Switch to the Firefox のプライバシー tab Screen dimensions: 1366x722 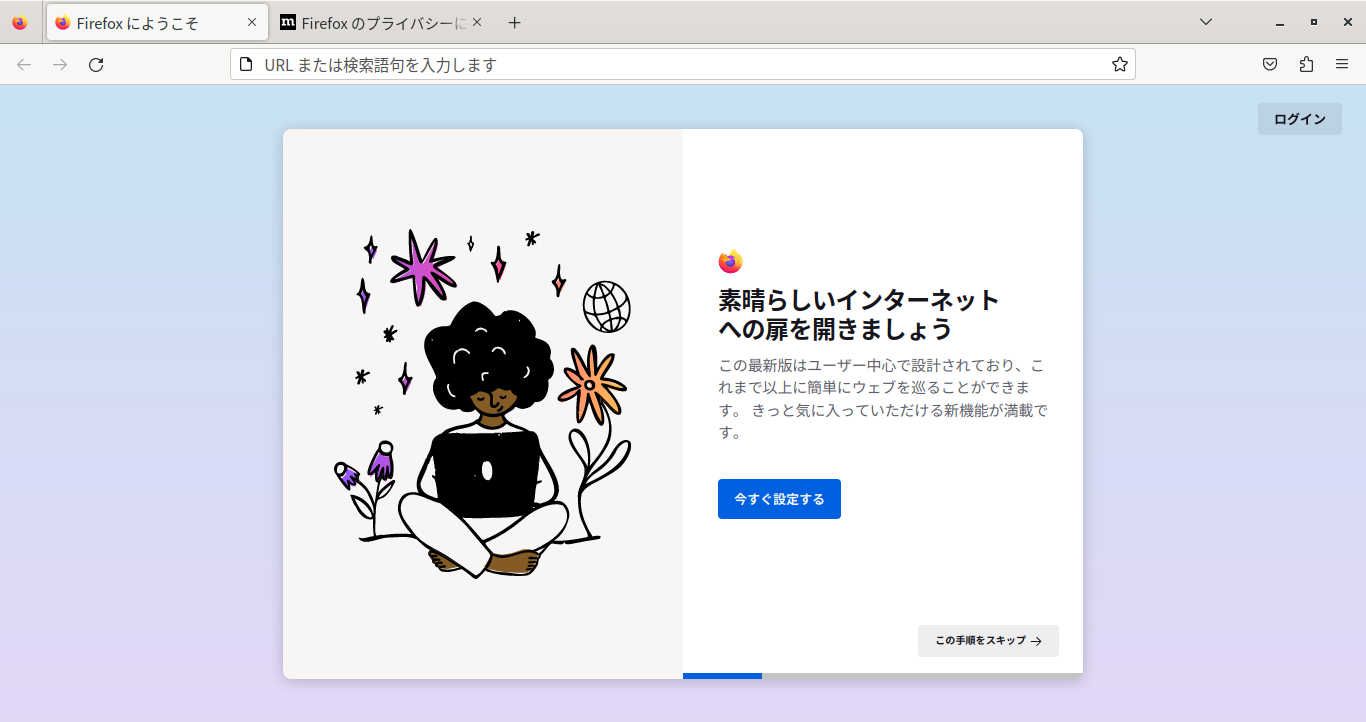[381, 22]
